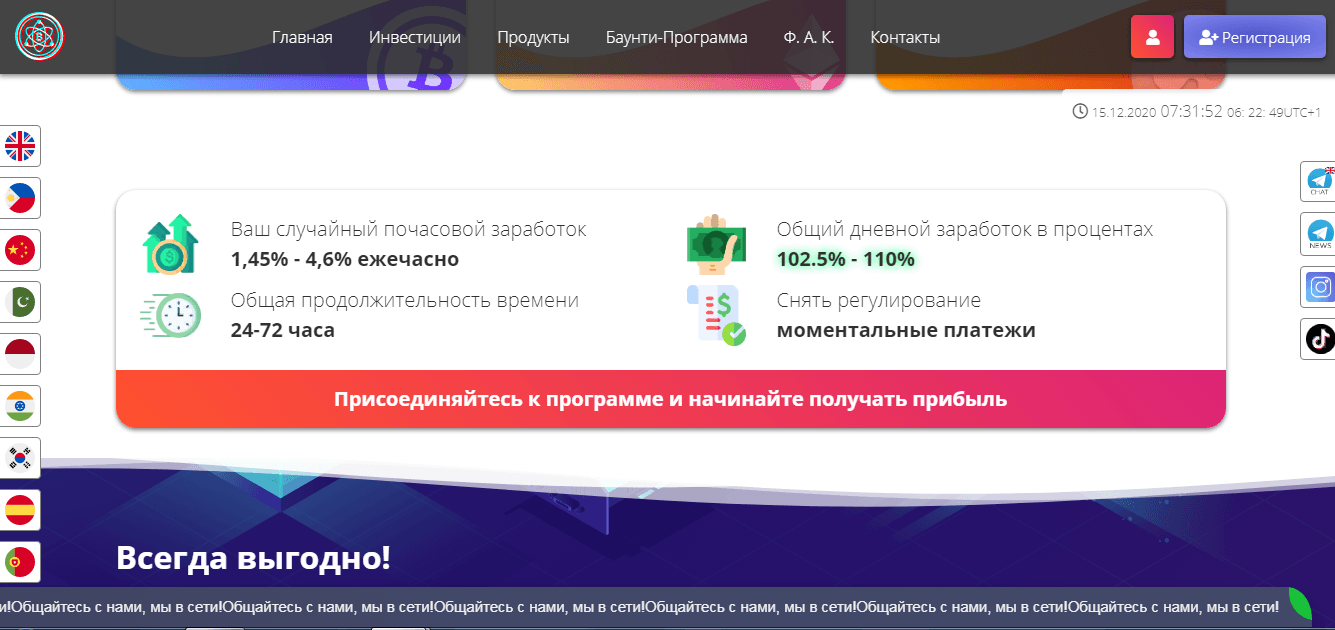Select the Indonesian flag language
1335x630 pixels.
(x=20, y=354)
